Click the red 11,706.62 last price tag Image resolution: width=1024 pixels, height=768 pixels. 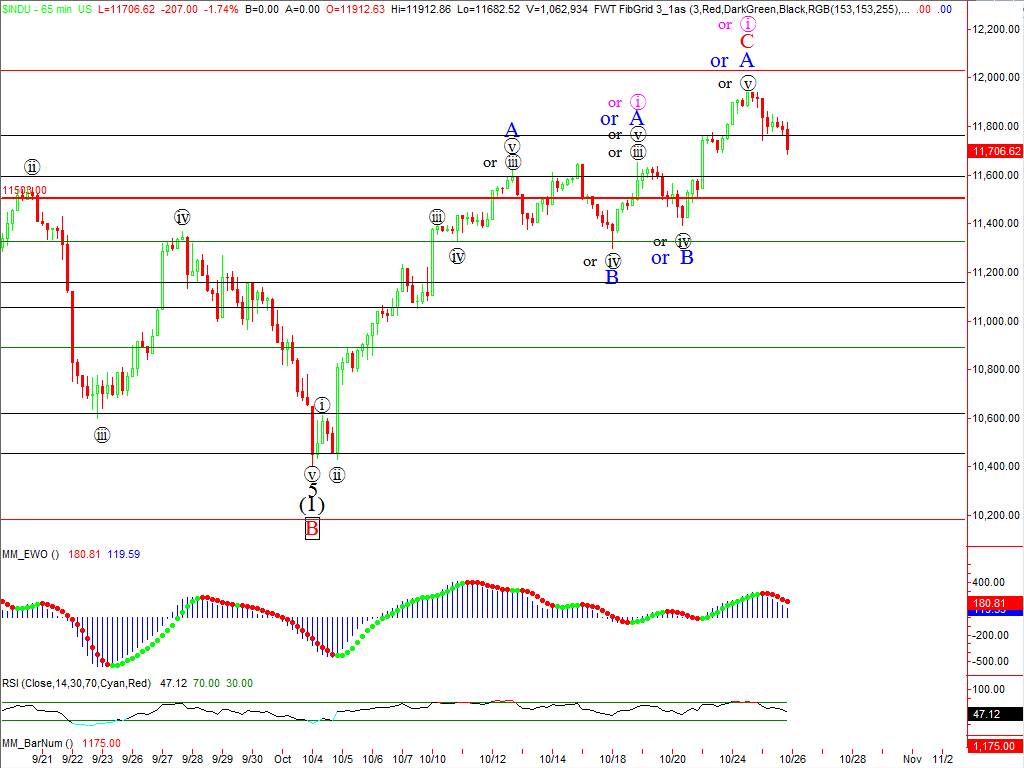pos(993,151)
